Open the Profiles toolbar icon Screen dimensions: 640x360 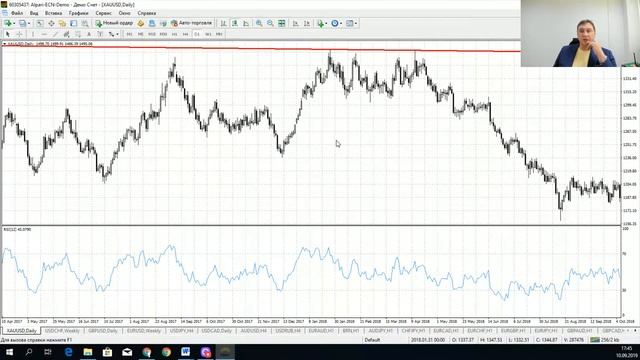click(x=22, y=23)
